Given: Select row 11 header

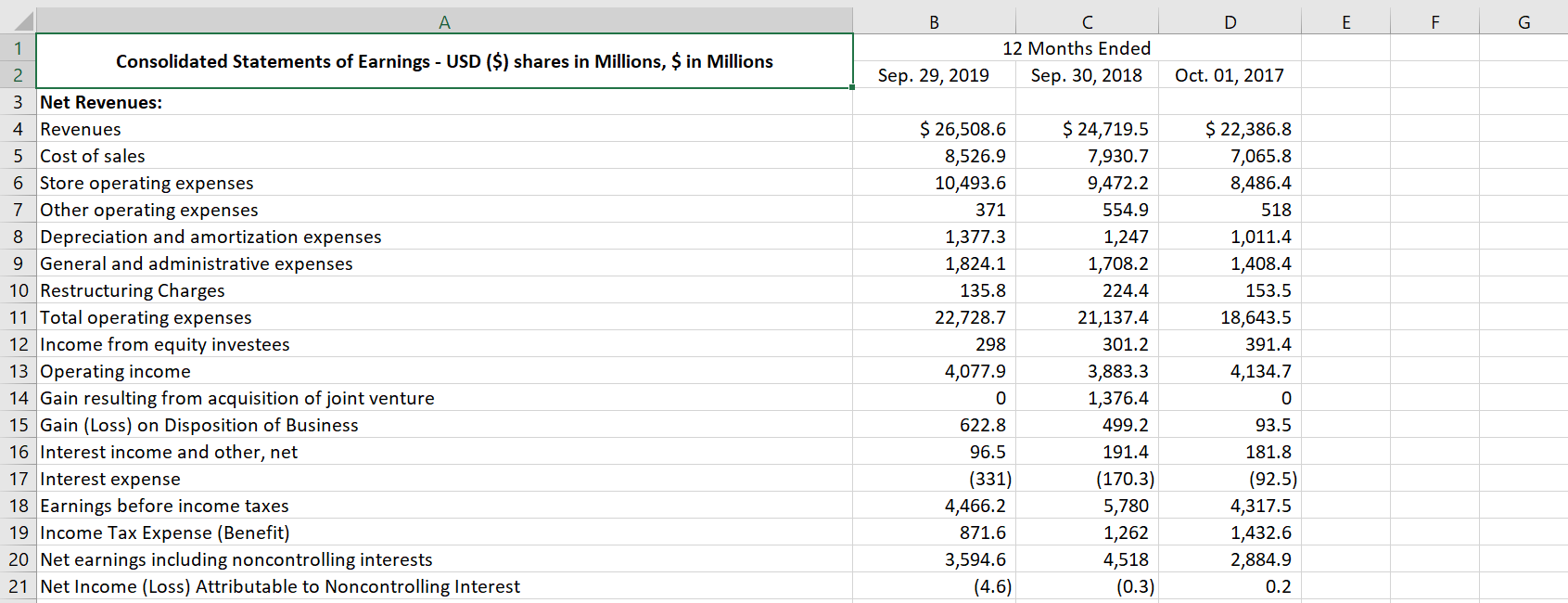Looking at the screenshot, I should point(19,317).
